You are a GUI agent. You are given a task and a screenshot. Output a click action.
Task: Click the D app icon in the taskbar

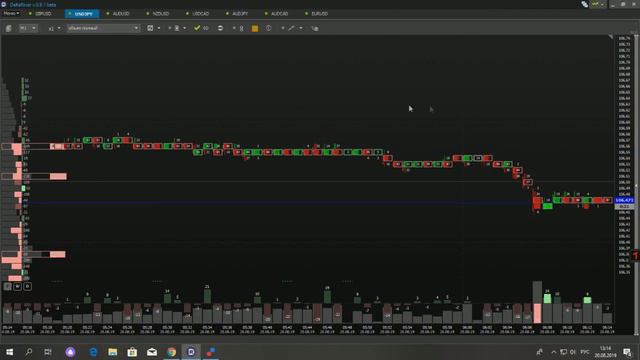click(191, 352)
